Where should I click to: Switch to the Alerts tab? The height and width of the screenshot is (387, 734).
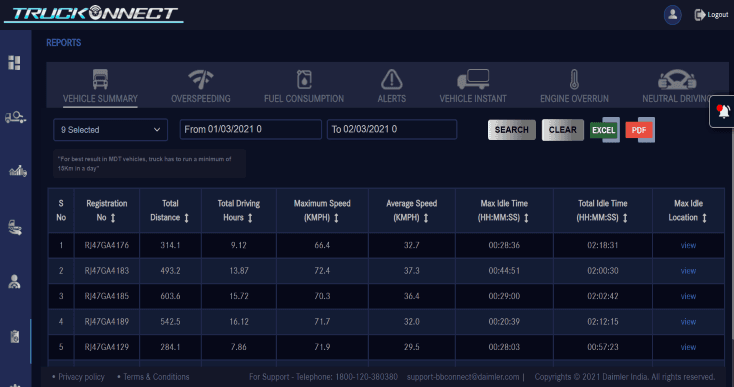click(x=392, y=87)
